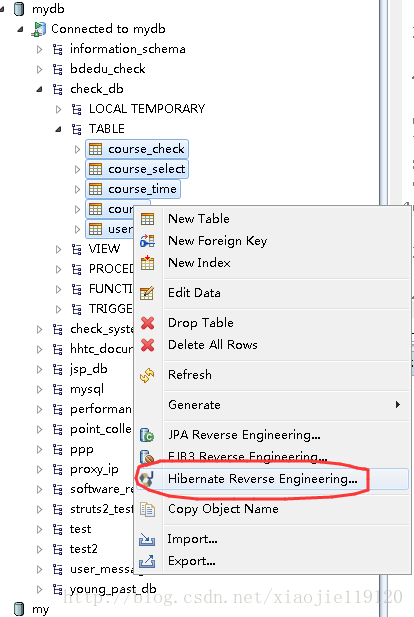Viewport: 414px width, 617px height.
Task: Select the course_time table row
Action: point(133,189)
